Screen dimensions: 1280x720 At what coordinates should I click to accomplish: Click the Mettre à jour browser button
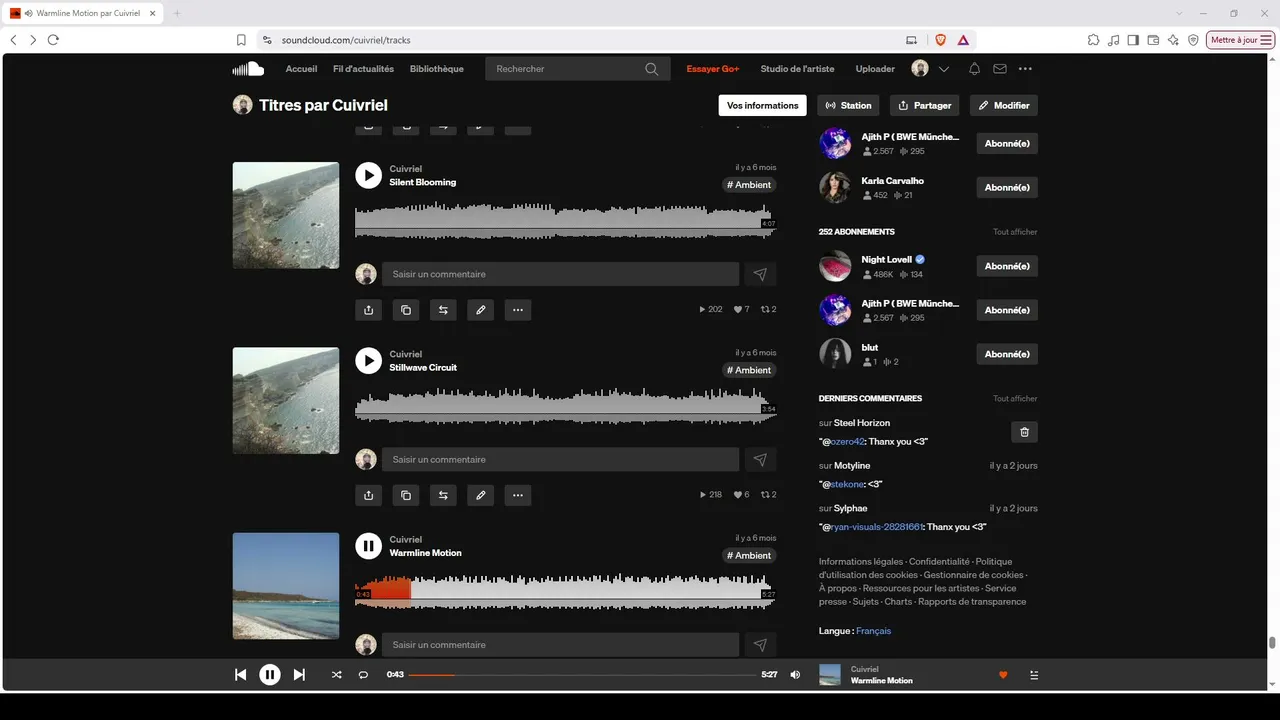pyautogui.click(x=1241, y=40)
